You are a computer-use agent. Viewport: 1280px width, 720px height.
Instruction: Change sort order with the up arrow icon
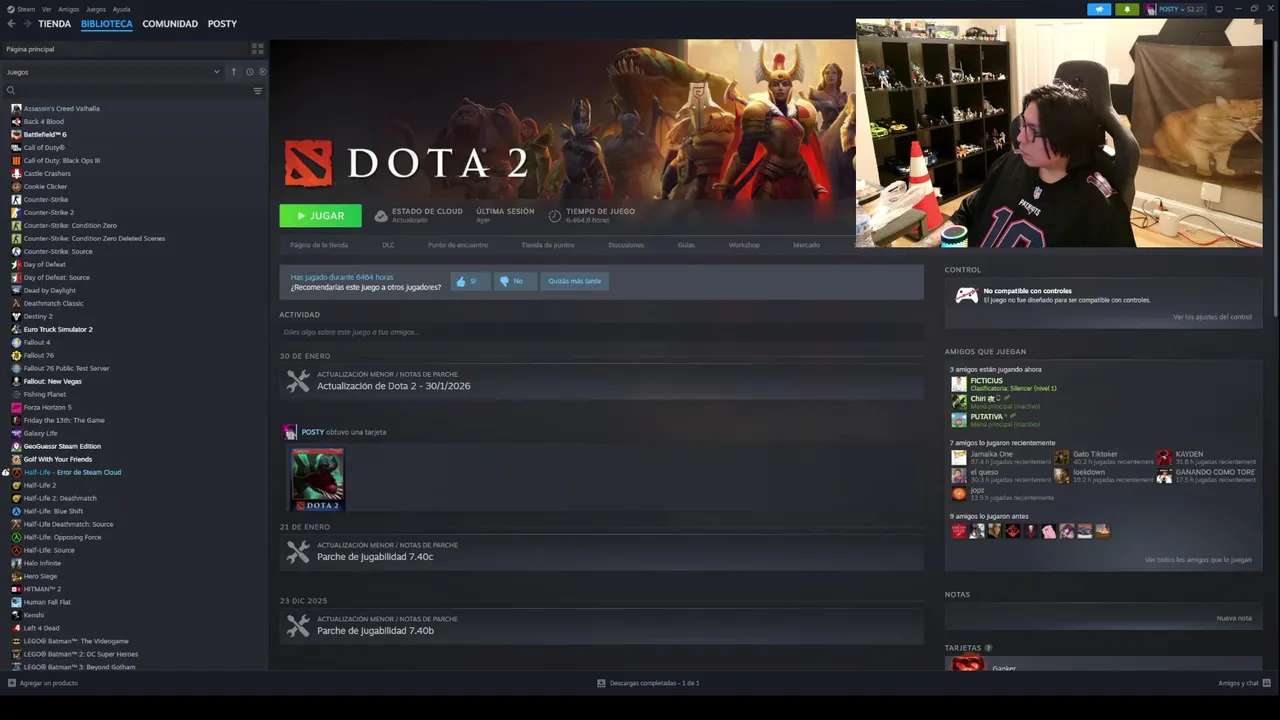click(x=234, y=72)
